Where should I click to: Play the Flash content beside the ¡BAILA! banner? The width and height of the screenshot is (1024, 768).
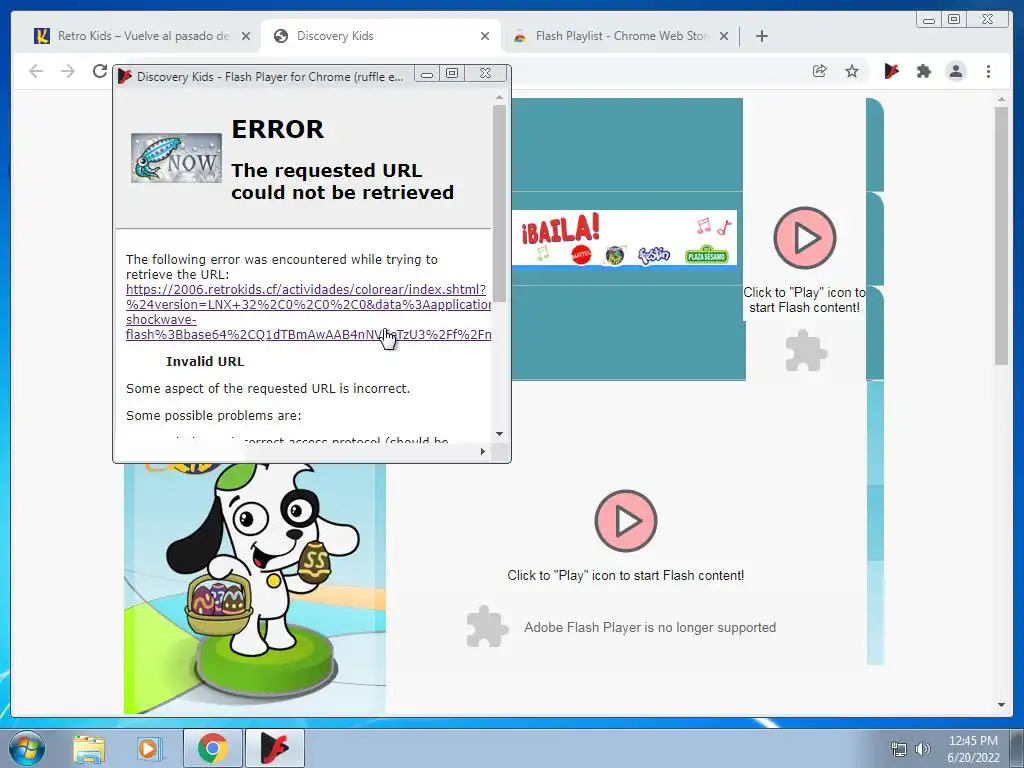click(805, 238)
